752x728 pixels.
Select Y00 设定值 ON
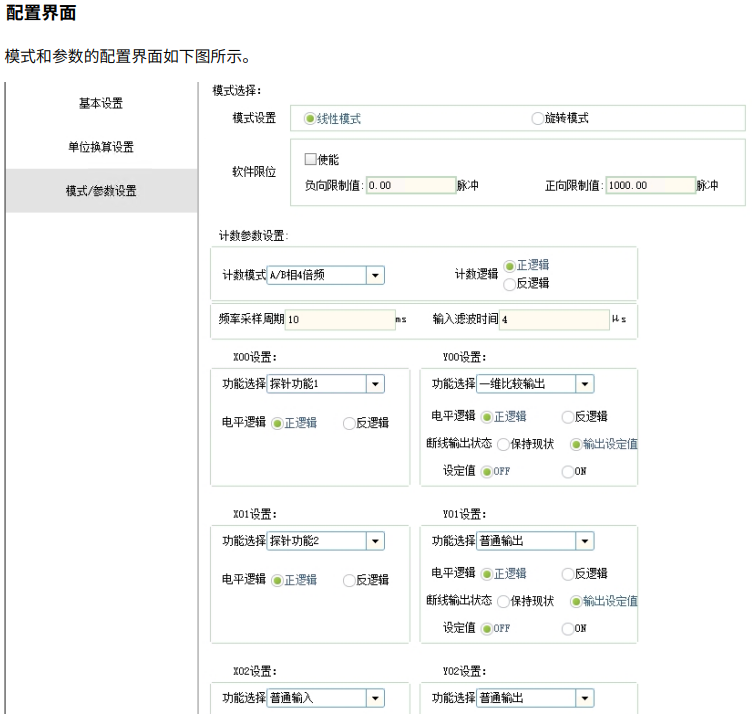pos(567,471)
